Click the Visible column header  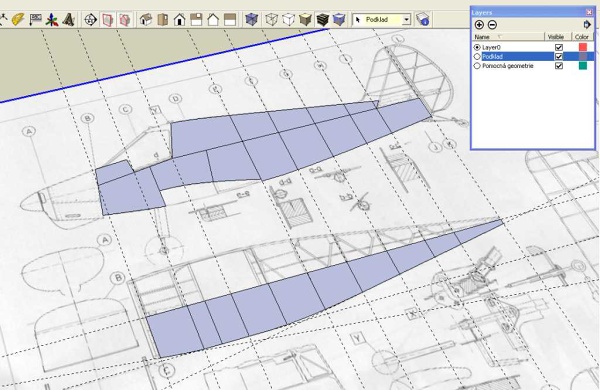click(x=556, y=37)
